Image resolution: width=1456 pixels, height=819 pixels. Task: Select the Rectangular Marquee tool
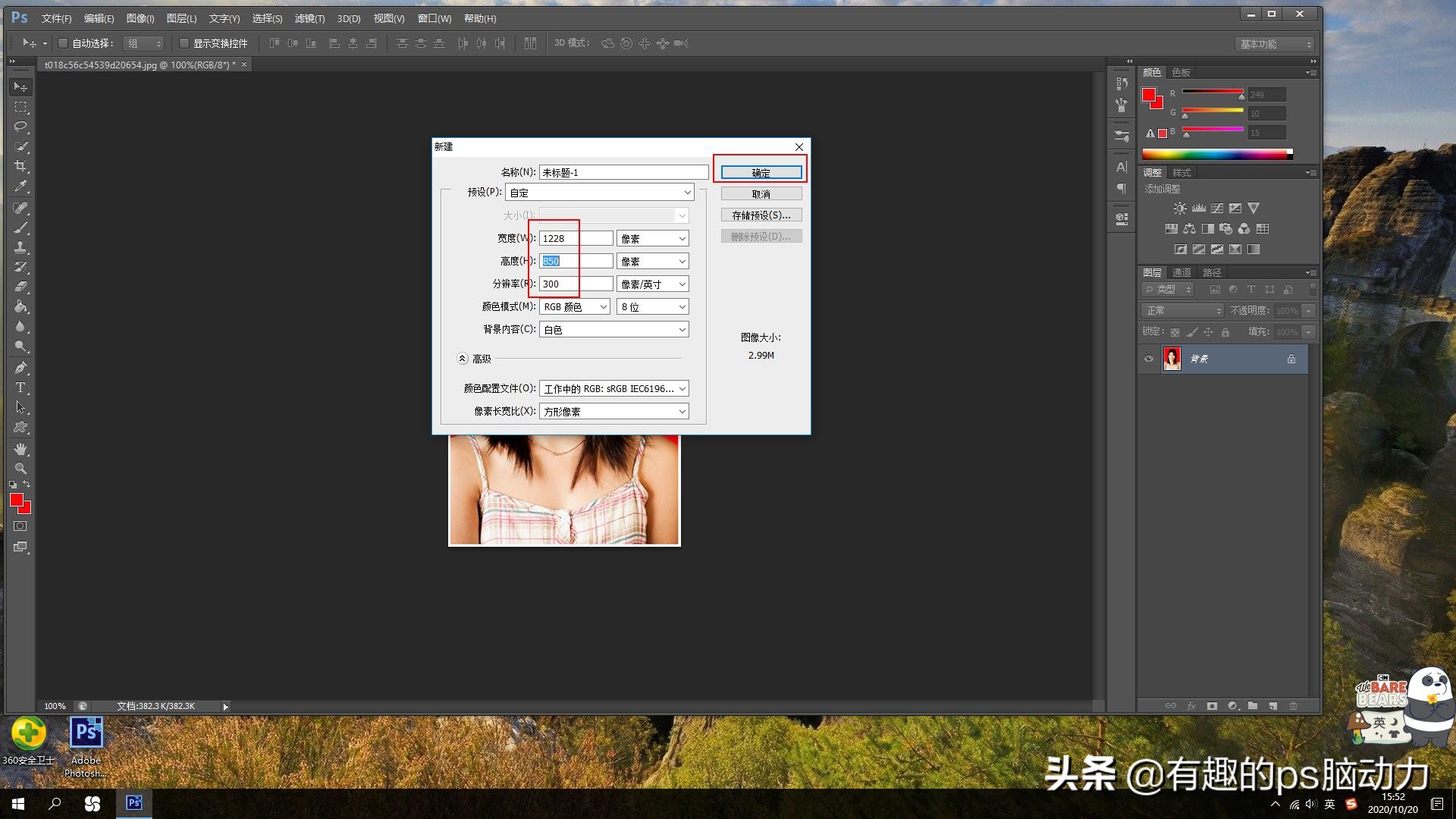click(x=20, y=107)
